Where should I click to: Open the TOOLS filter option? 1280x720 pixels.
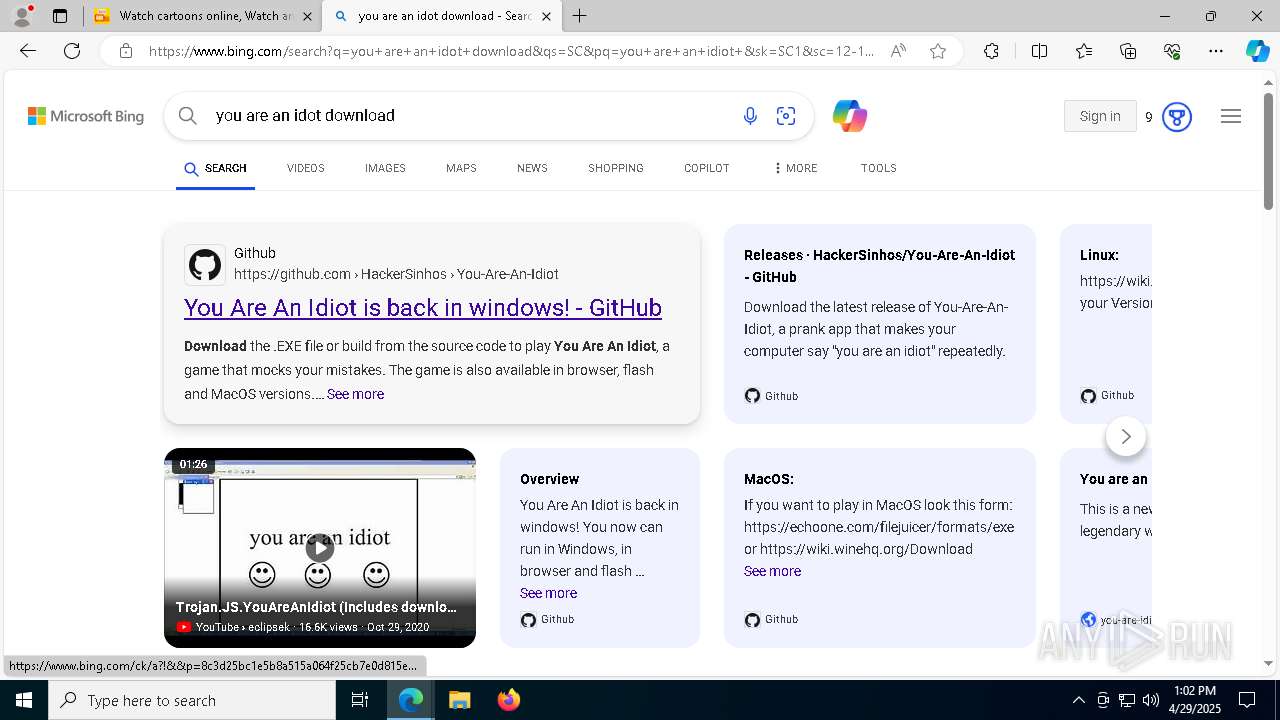tap(879, 168)
